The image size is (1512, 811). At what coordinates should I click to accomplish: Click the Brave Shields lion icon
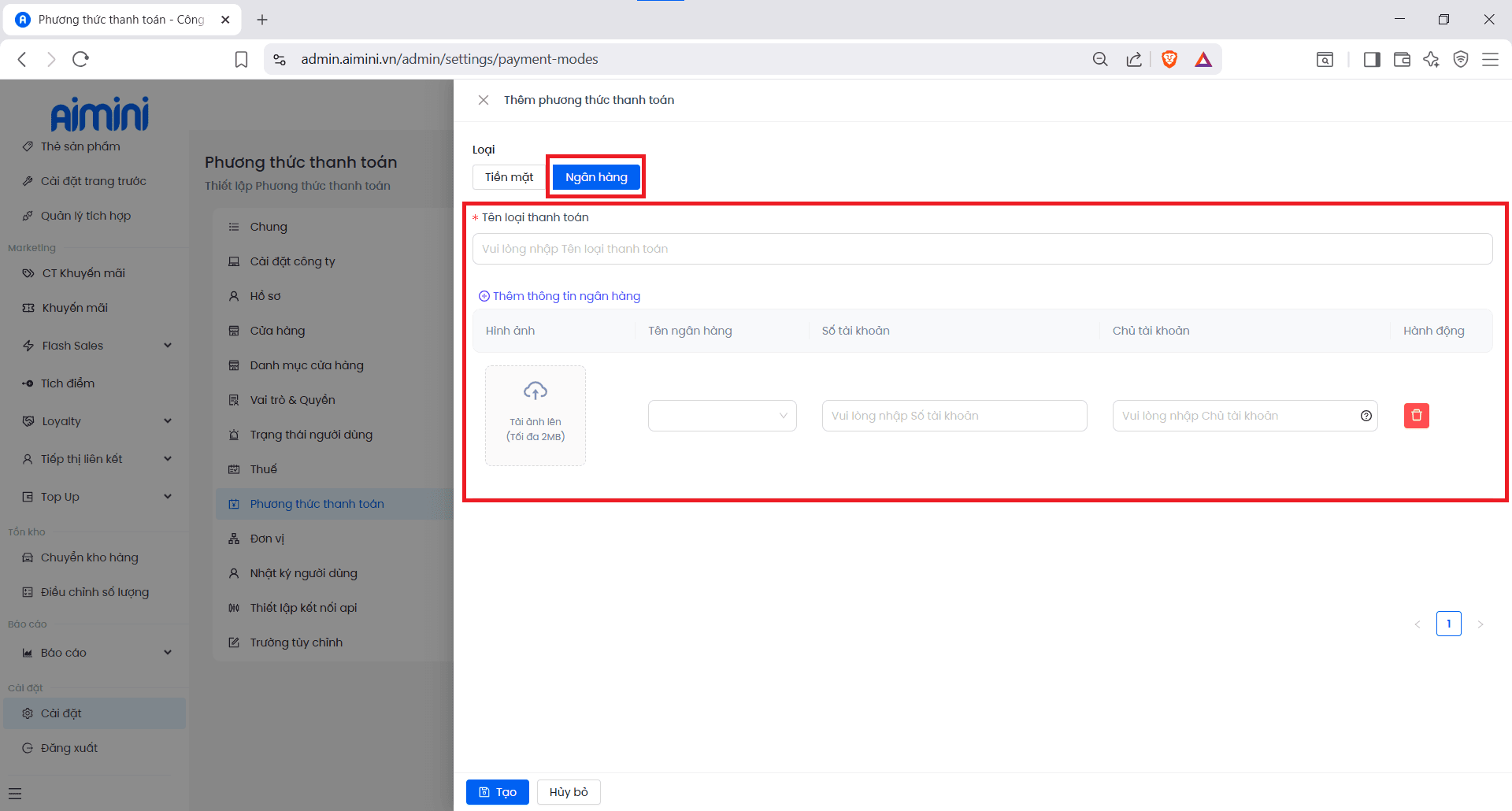click(x=1169, y=59)
